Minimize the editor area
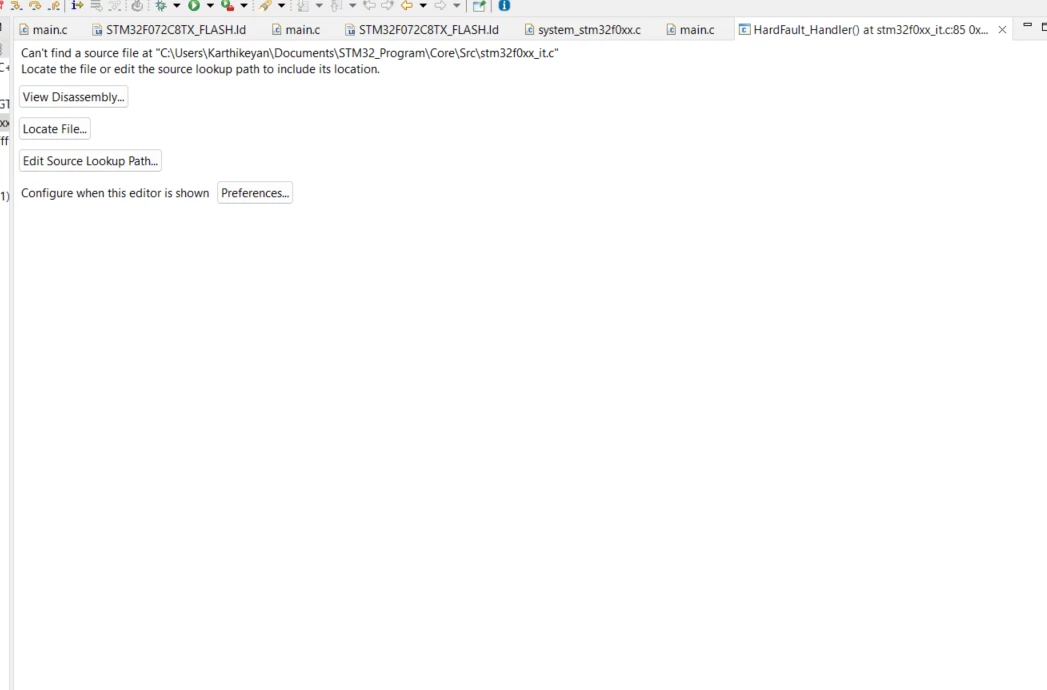This screenshot has width=1047, height=690. (x=1028, y=25)
